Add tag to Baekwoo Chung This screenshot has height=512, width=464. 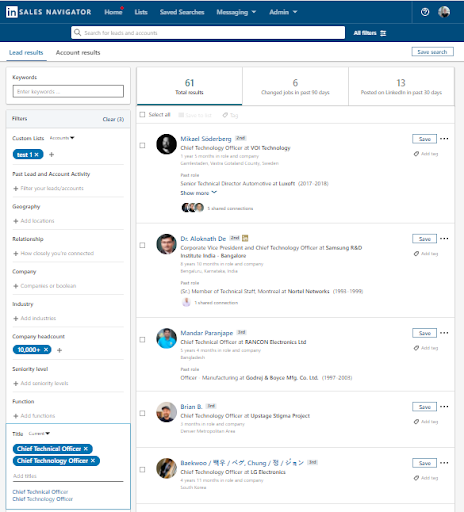click(426, 478)
